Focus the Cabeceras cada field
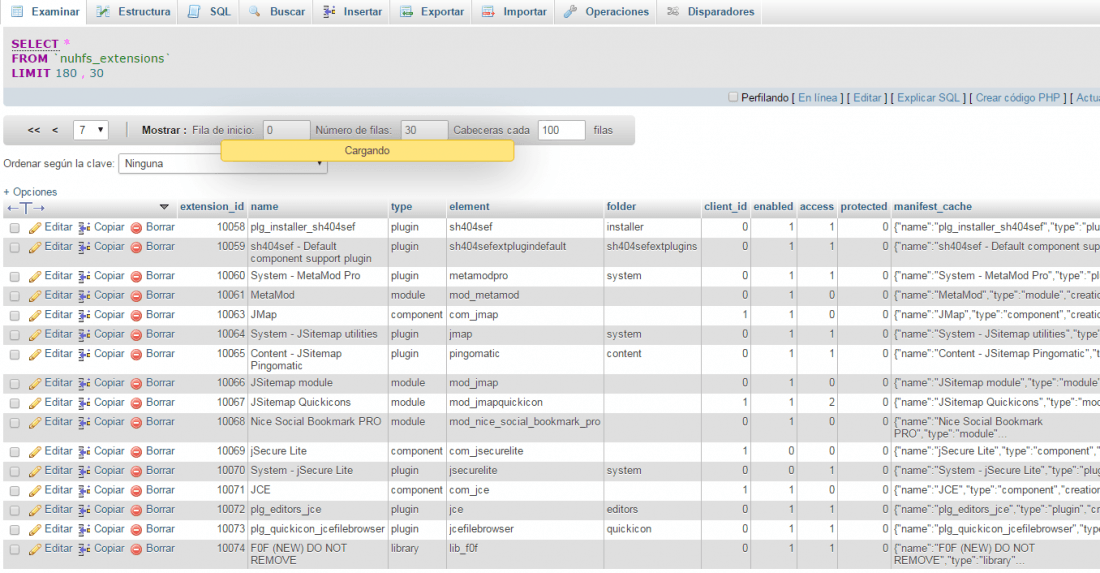Screen dimensions: 1100x573 (561, 130)
